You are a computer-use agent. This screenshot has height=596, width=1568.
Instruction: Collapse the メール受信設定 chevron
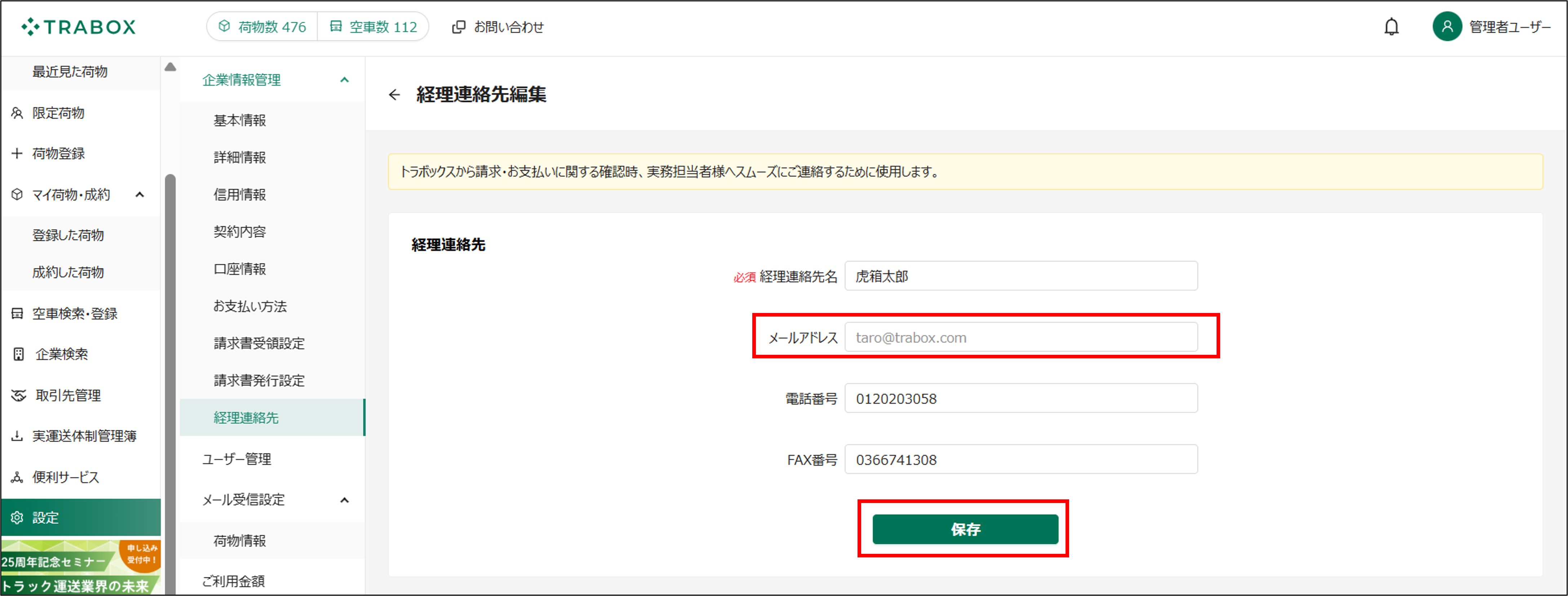tap(345, 500)
